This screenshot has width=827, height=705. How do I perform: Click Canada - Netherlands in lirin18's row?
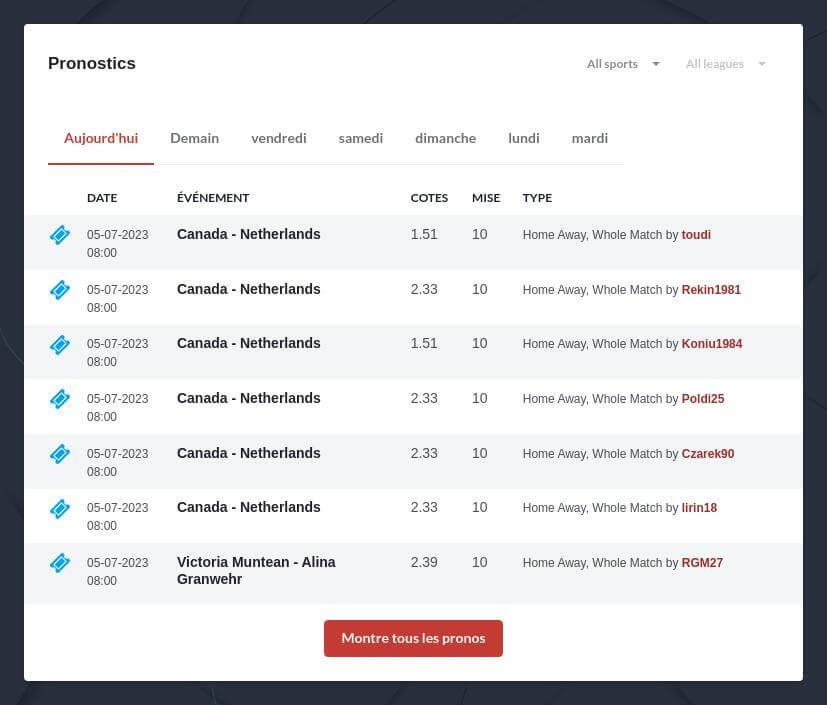point(248,507)
